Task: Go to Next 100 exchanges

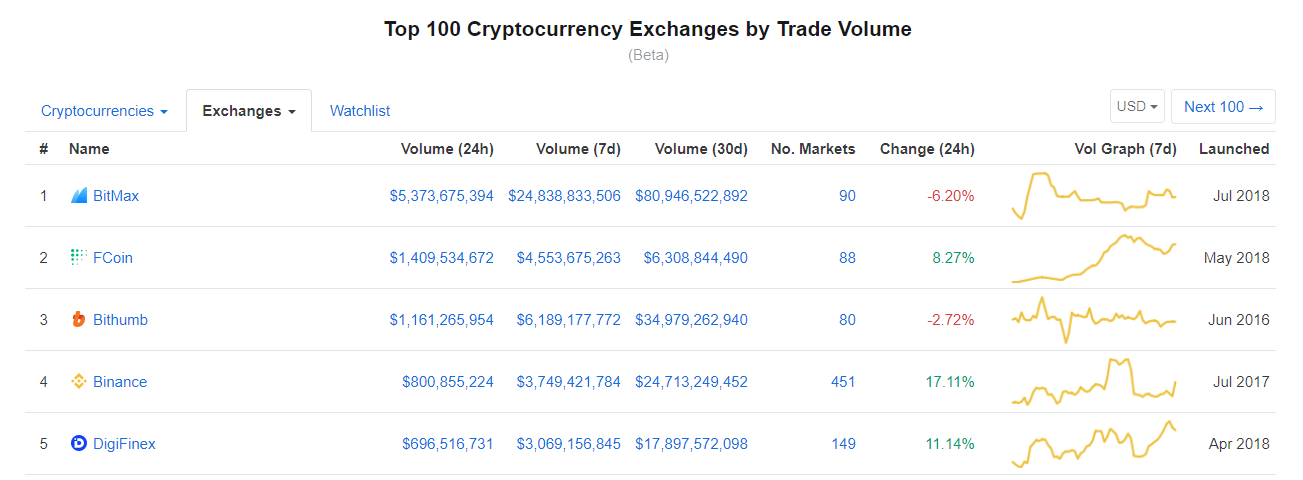Action: tap(1223, 107)
